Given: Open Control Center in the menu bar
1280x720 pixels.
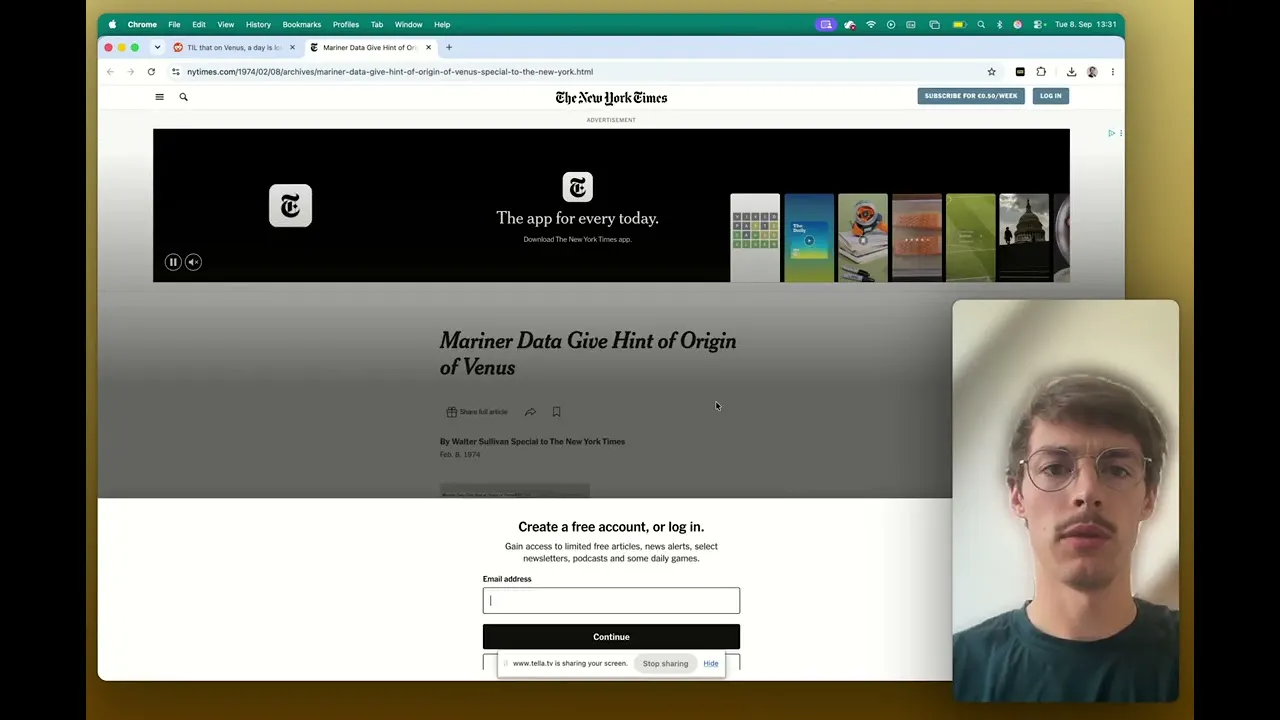Looking at the screenshot, I should [x=1039, y=24].
